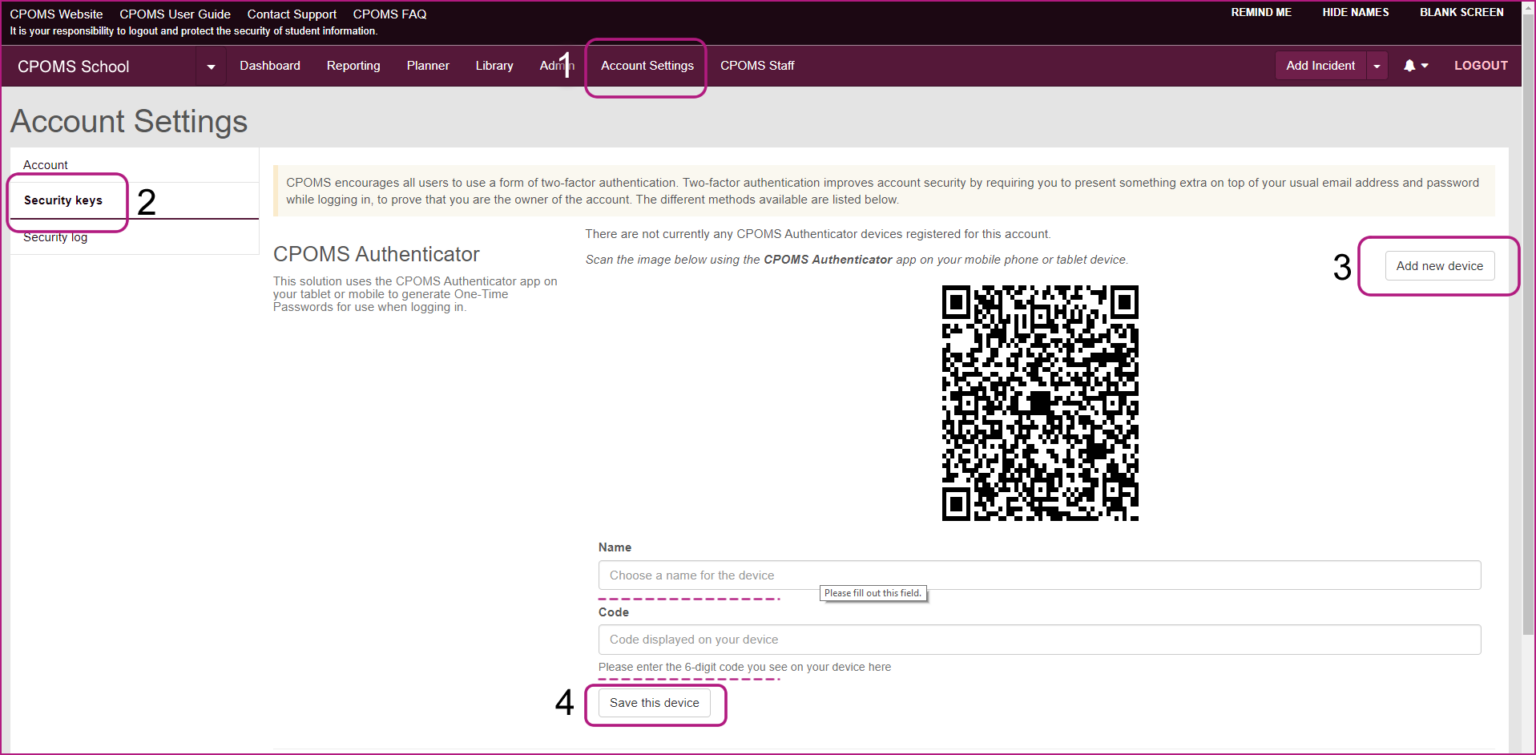This screenshot has height=755, width=1536.
Task: Select the Security keys sidebar tab
Action: pyautogui.click(x=63, y=201)
